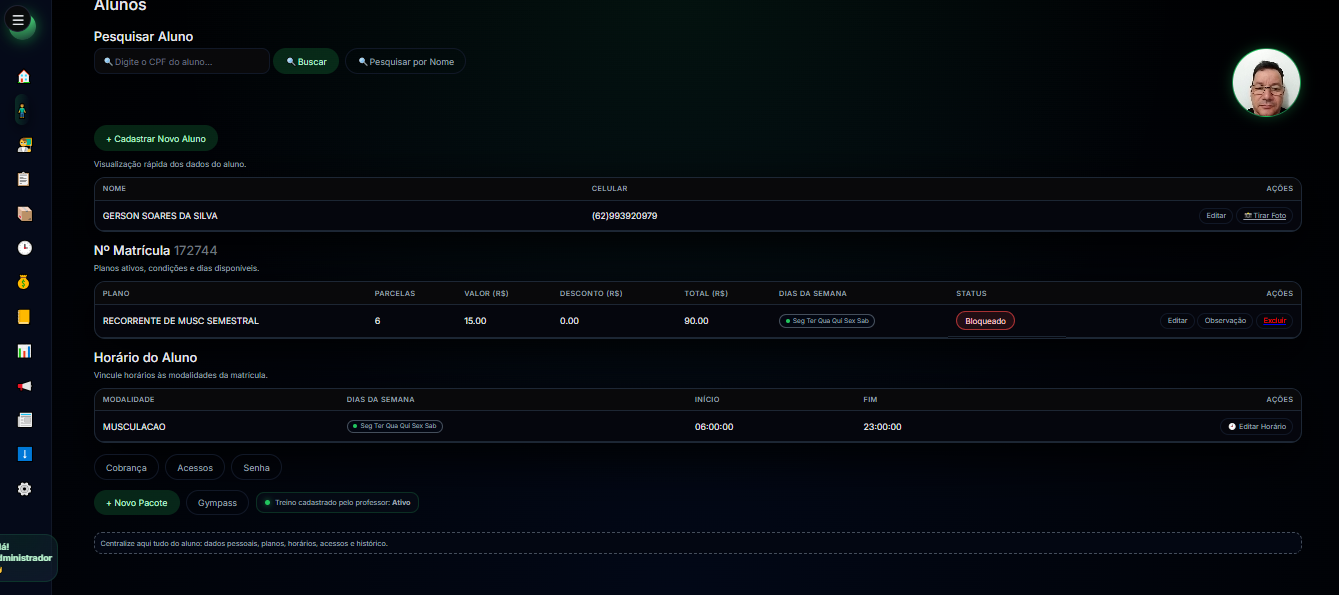Image resolution: width=1339 pixels, height=595 pixels.
Task: Click Cadastrar Novo Aluno button
Action: pyautogui.click(x=156, y=139)
